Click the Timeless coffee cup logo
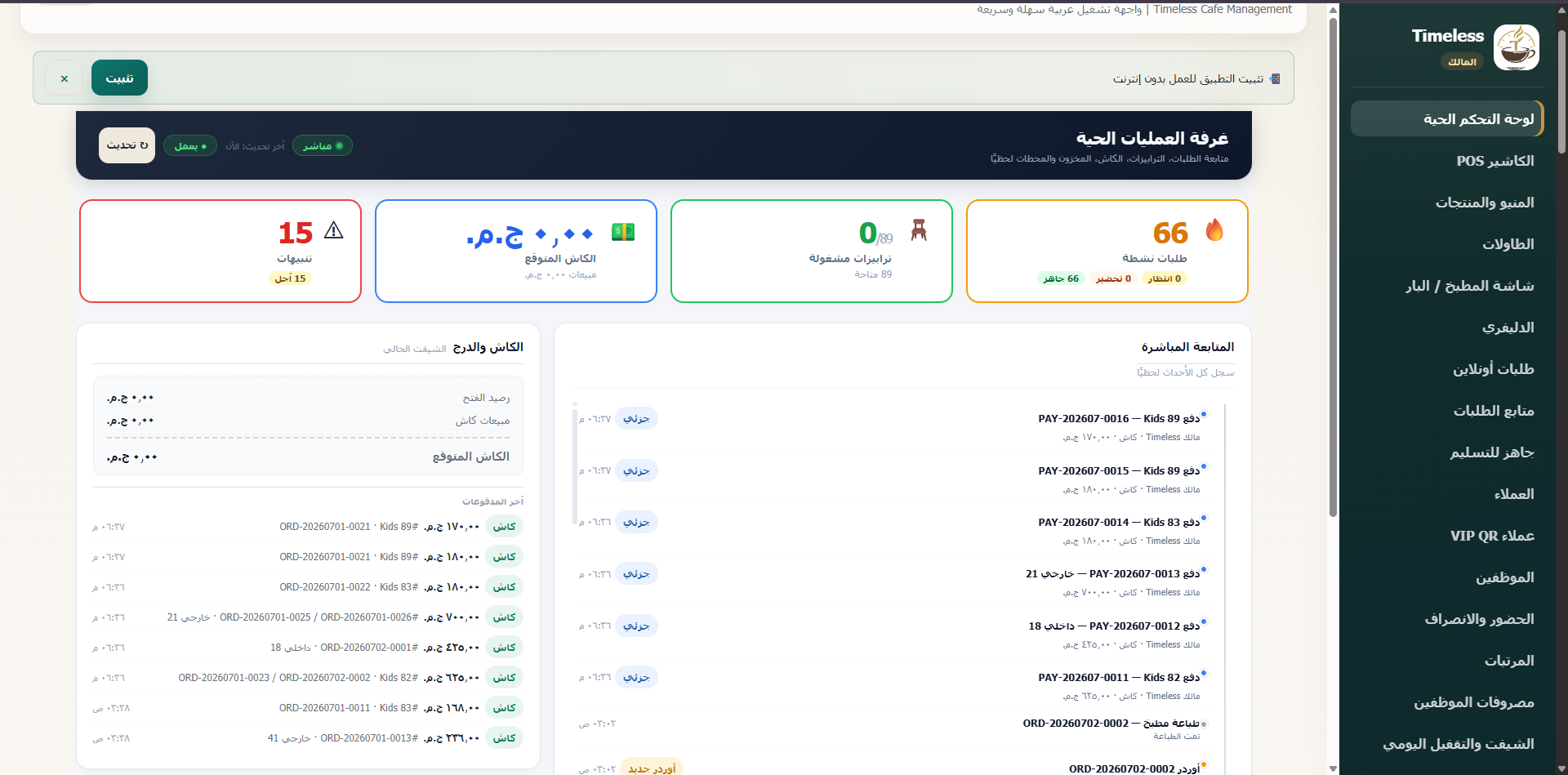This screenshot has height=775, width=1568. point(1517,47)
